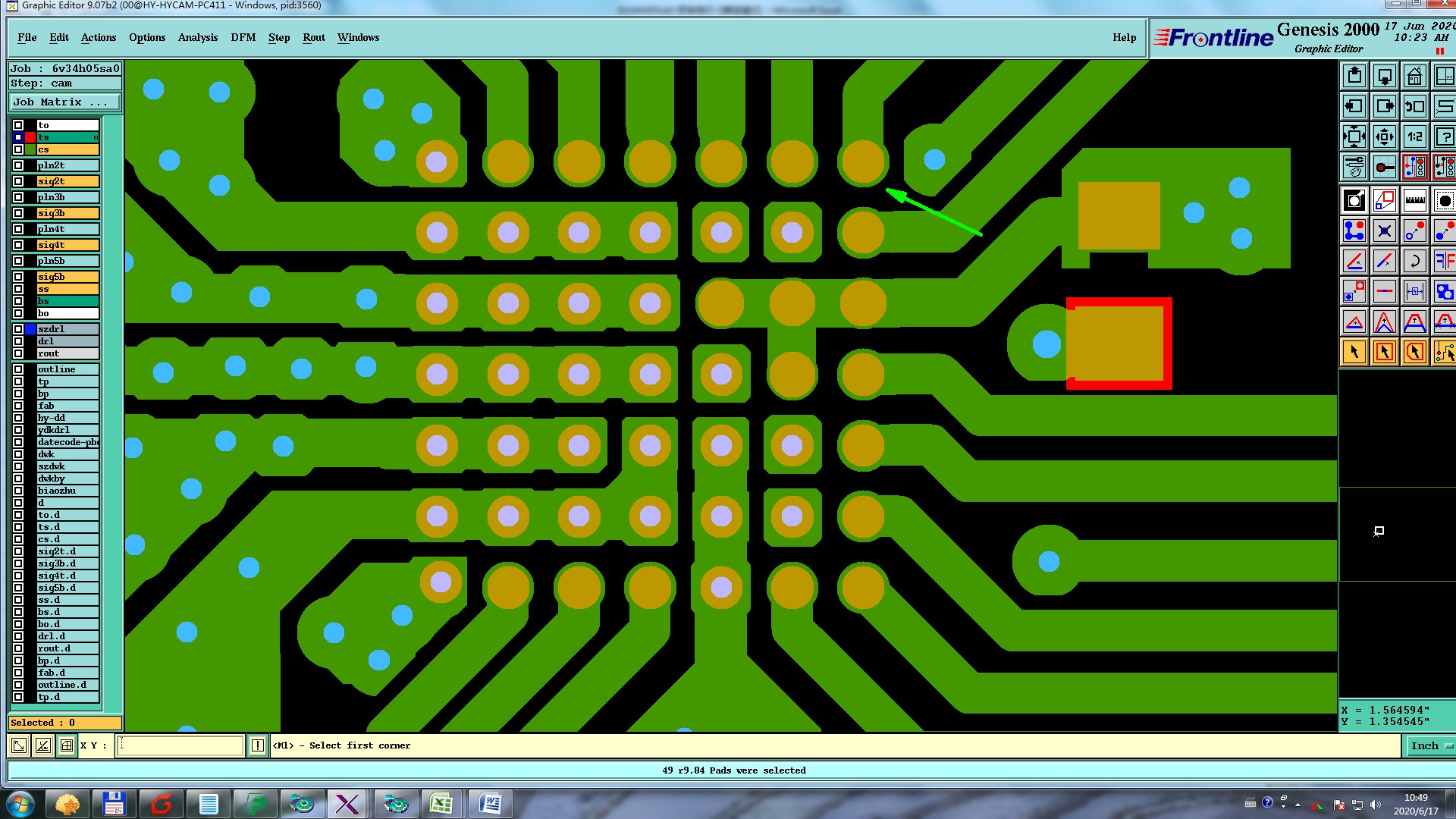Click the zoom-to-fit arrows icon

1354,137
